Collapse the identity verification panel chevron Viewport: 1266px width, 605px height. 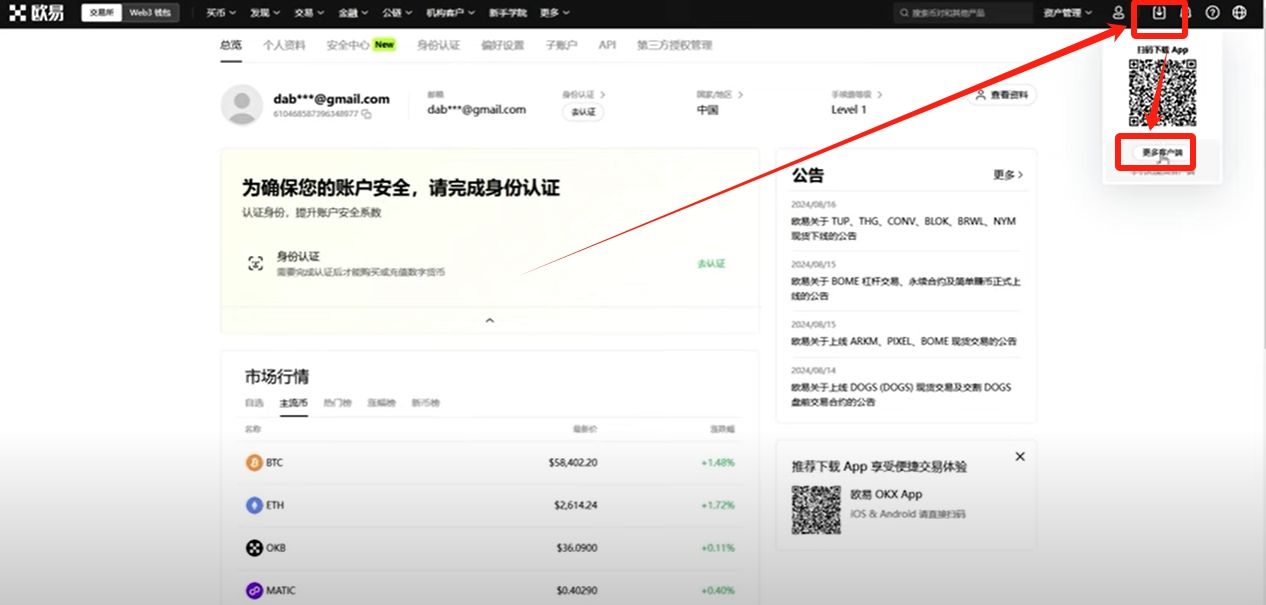[489, 320]
